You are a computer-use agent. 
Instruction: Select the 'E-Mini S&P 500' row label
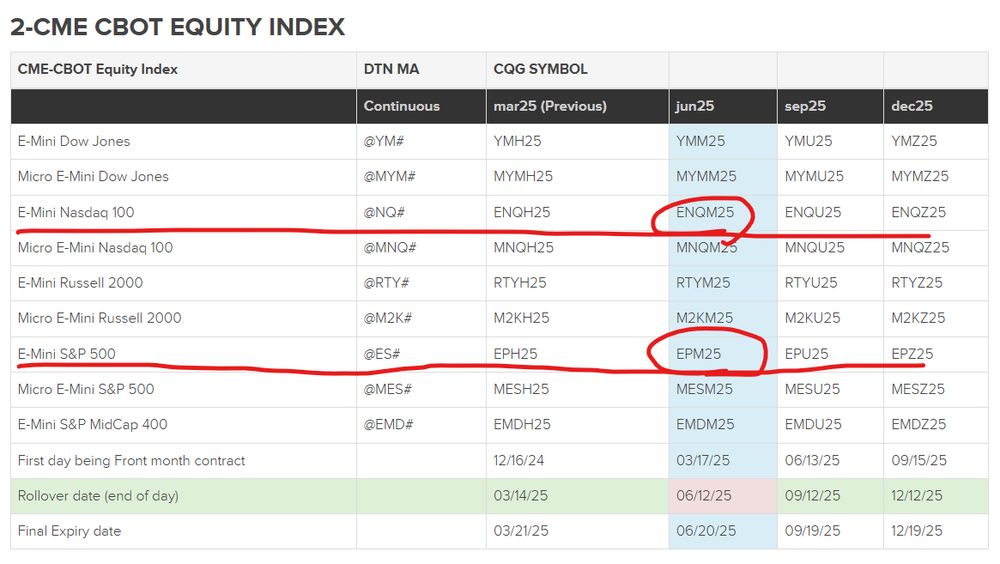coord(66,353)
